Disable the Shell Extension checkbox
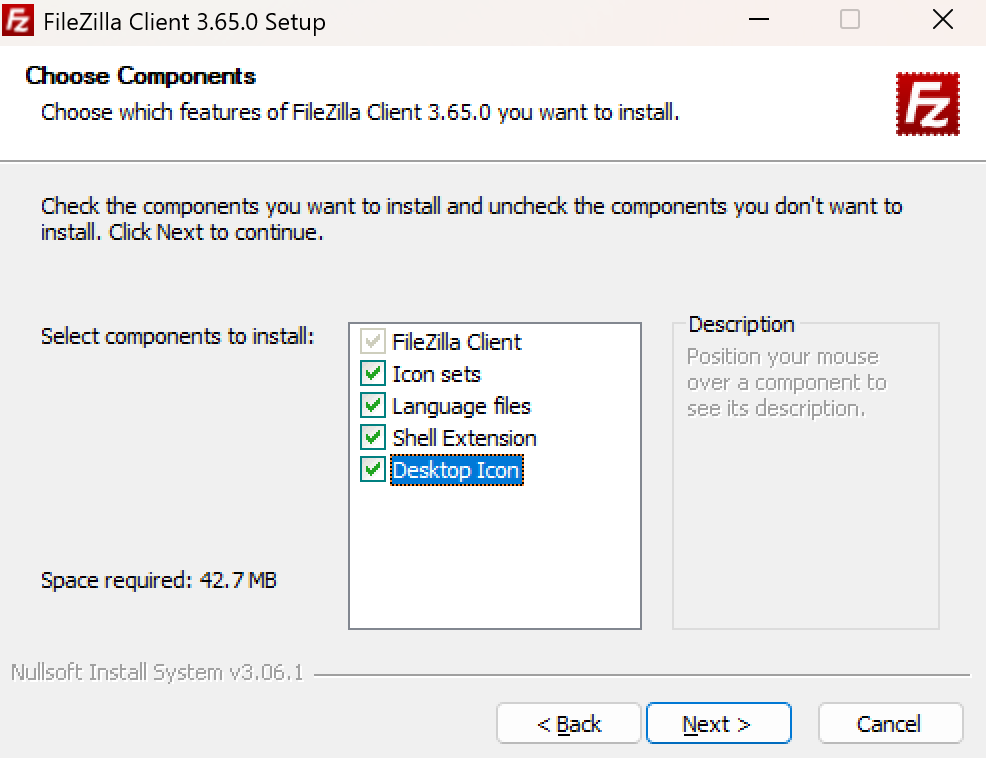Screen dimensions: 986x758 click(373, 438)
